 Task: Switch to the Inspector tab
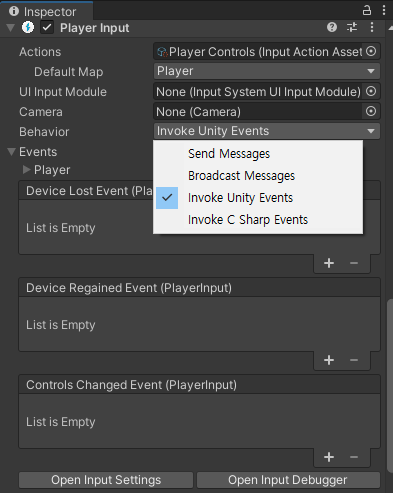click(47, 11)
